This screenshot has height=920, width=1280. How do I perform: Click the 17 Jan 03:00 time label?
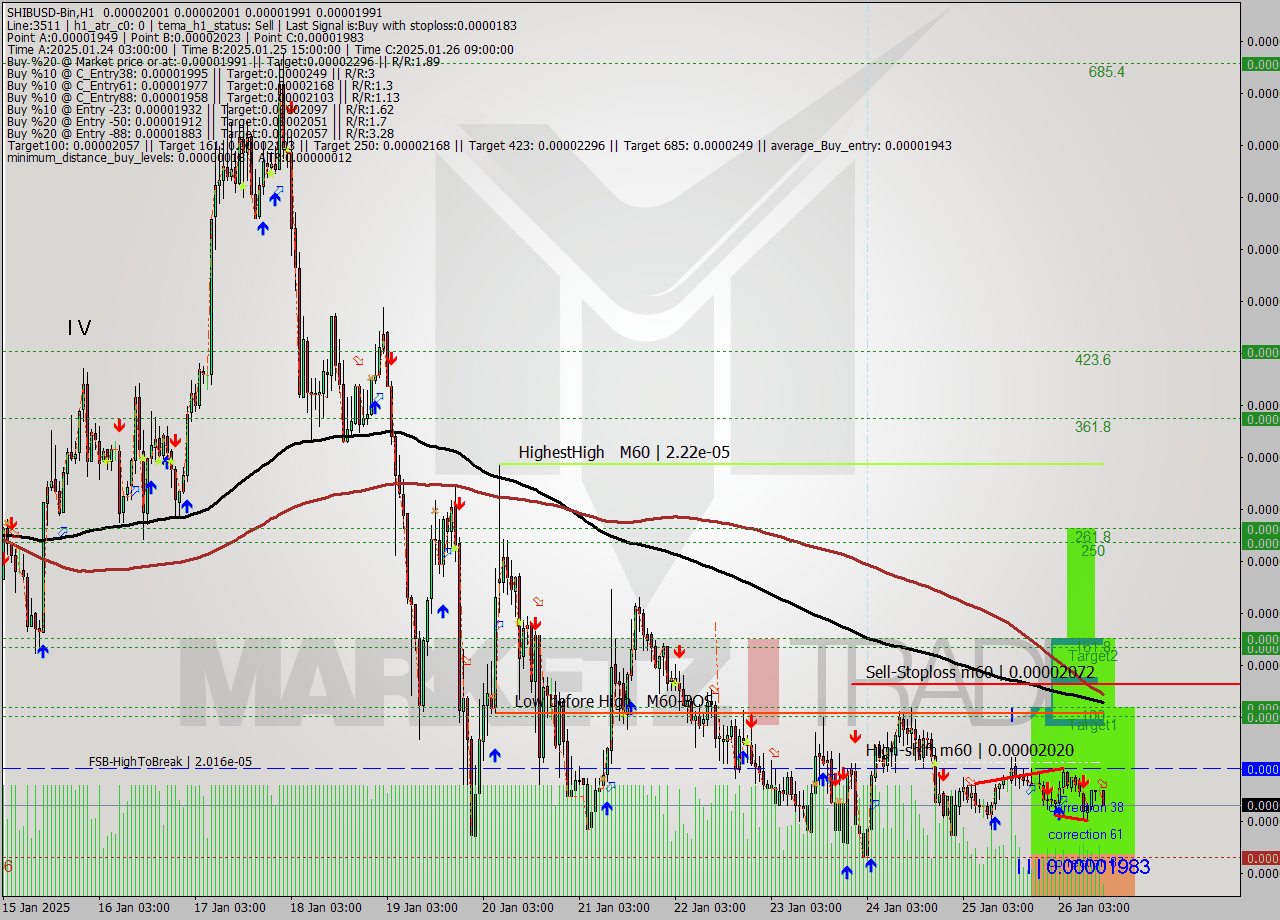[x=231, y=908]
